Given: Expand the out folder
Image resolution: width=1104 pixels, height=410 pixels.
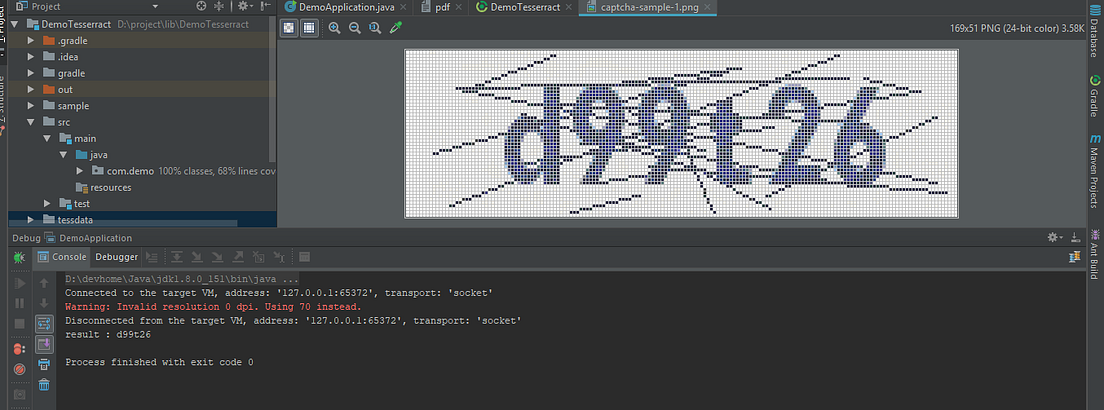Looking at the screenshot, I should coord(30,89).
